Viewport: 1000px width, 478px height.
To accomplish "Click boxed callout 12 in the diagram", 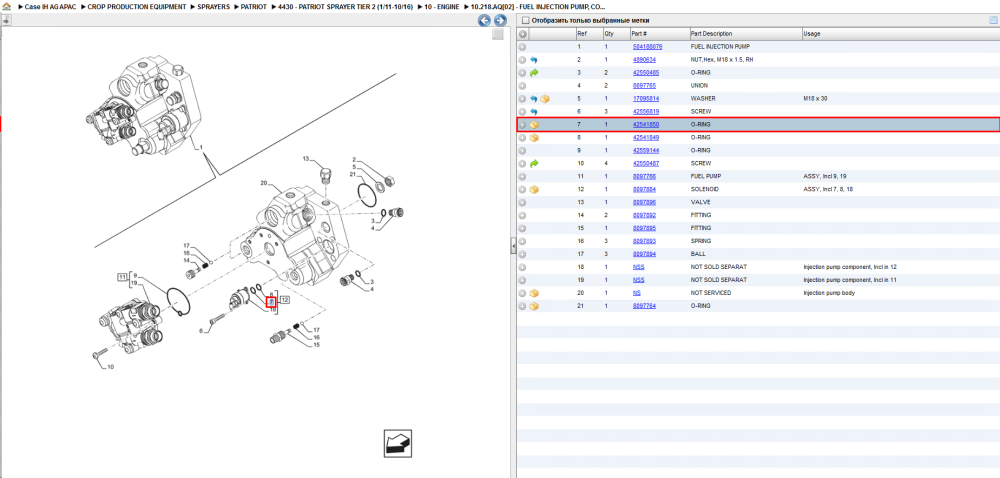I will coord(285,299).
